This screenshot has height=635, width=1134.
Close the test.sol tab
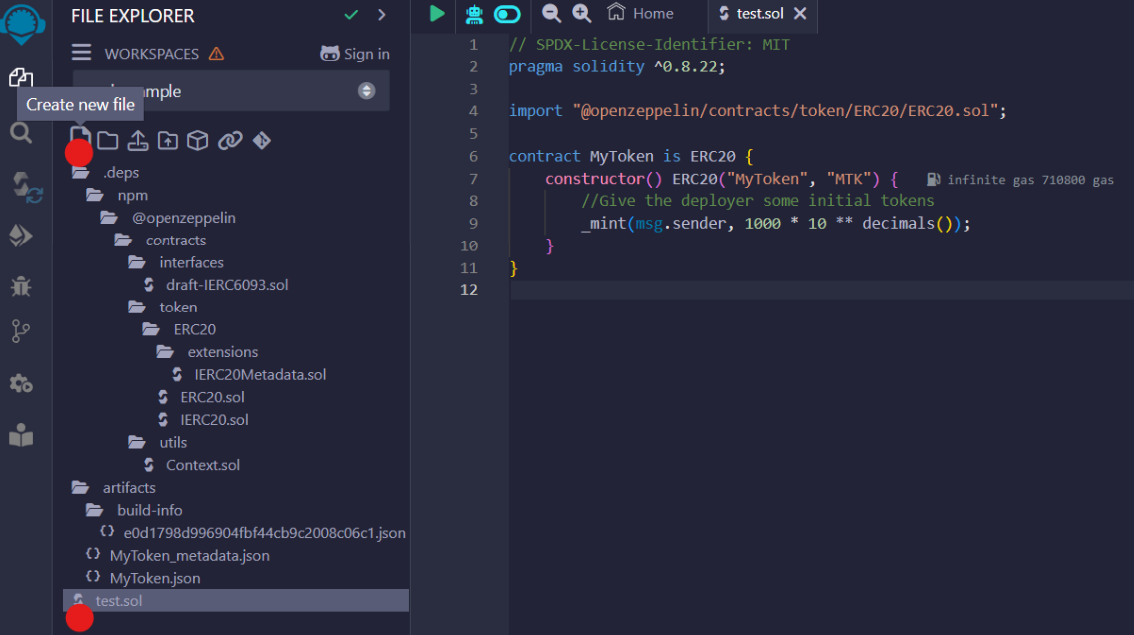pos(800,14)
